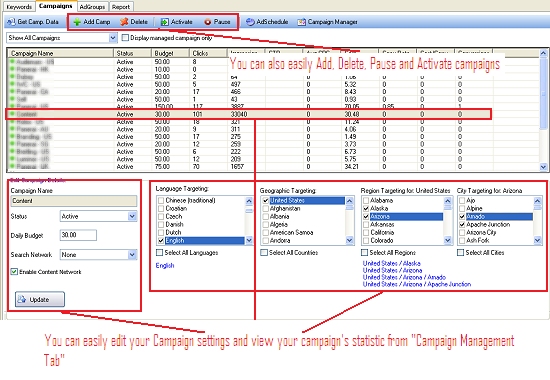Viewport: 550px width, 380px height.
Task: Uncheck the Apache Junction city checkbox
Action: coord(462,224)
